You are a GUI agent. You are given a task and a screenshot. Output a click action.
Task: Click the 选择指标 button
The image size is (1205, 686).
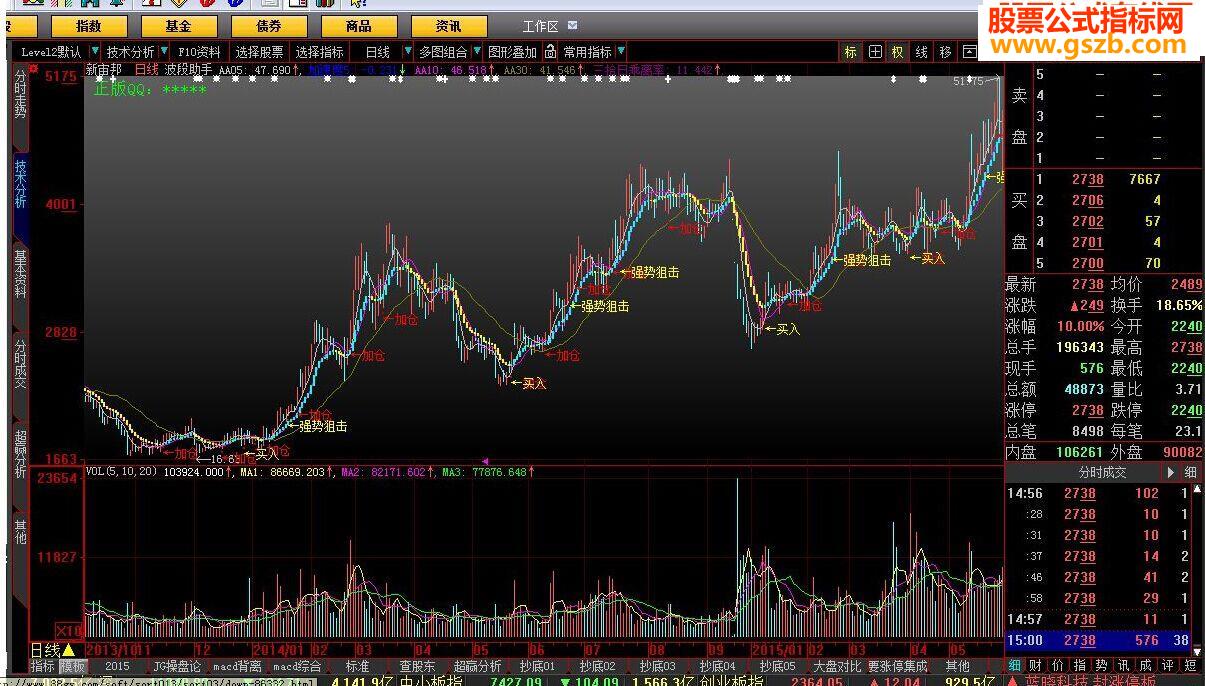tap(320, 52)
